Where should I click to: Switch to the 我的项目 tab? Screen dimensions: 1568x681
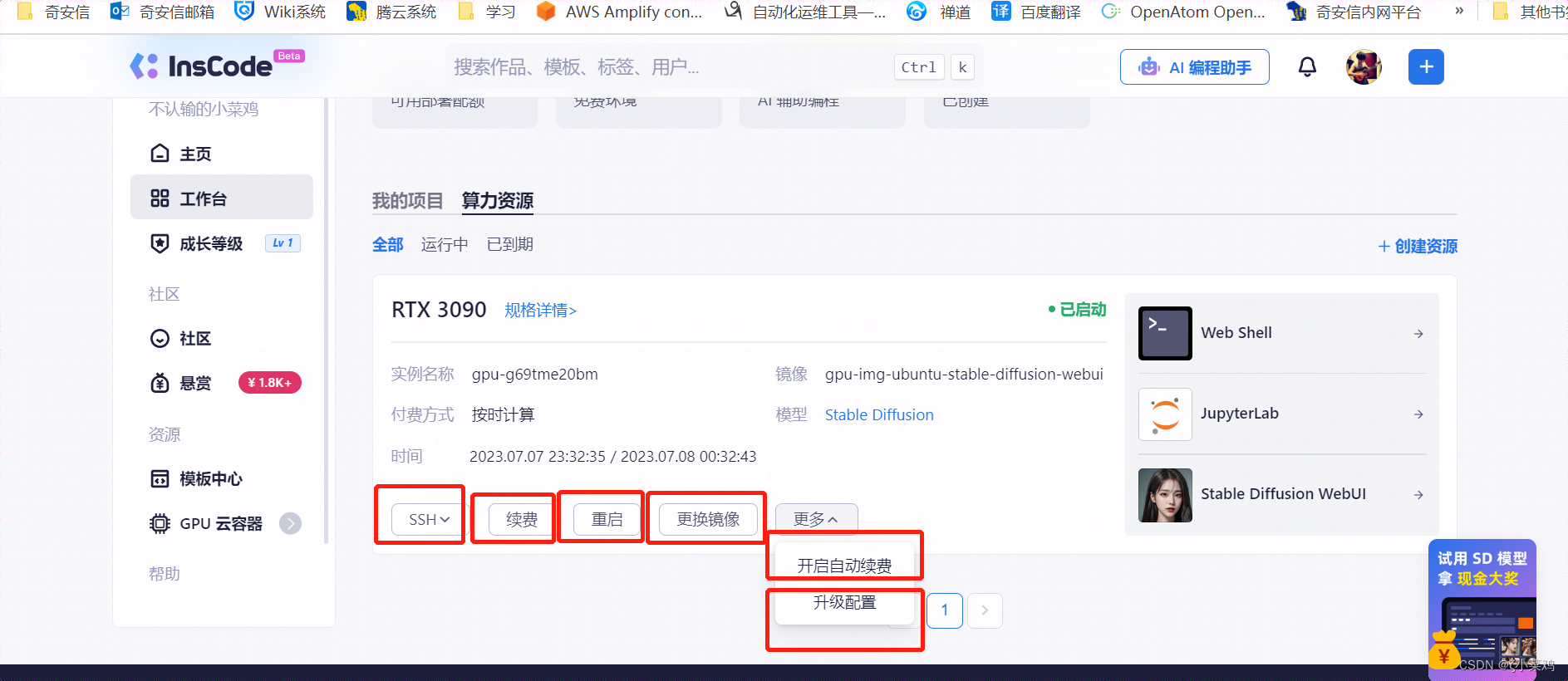408,200
